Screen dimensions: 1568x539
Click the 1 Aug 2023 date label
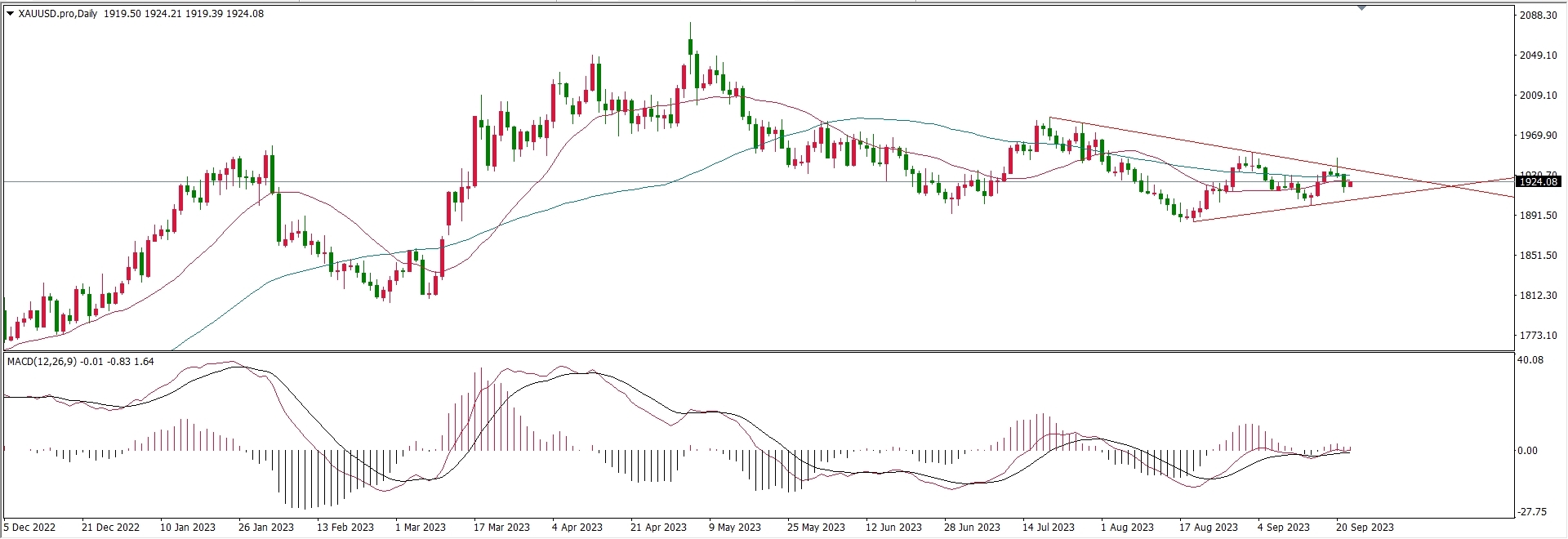pos(1127,527)
